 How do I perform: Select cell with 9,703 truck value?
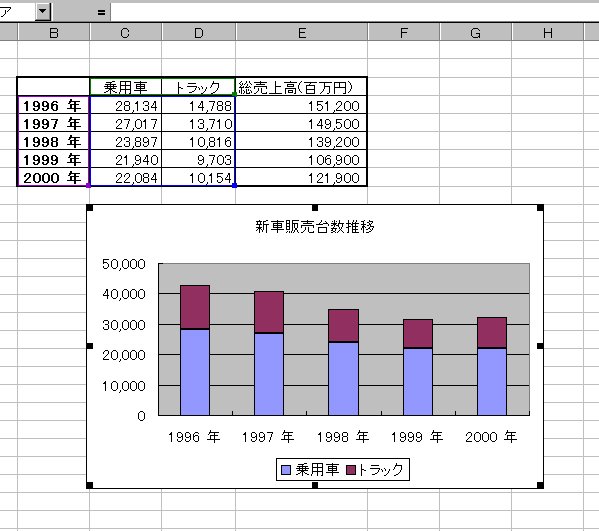198,160
